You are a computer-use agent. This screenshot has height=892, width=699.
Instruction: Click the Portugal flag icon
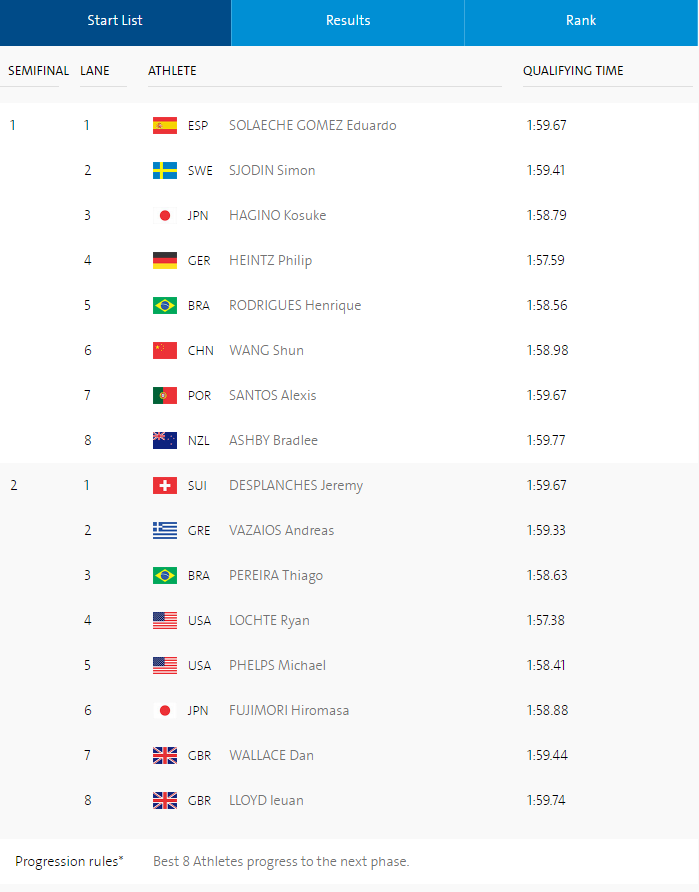pos(165,395)
